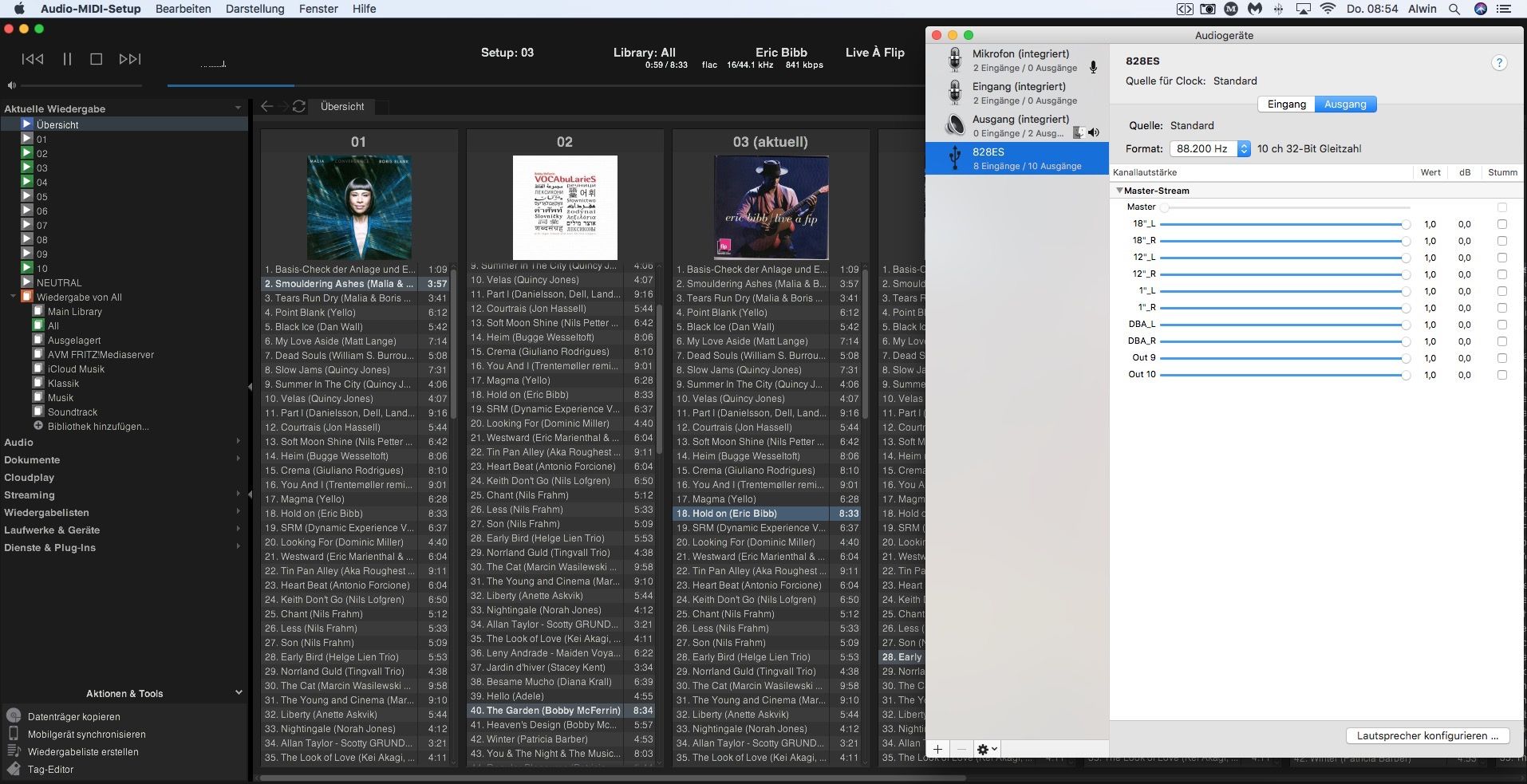Open the gear actions dropdown in Audiogeräte
1527x784 pixels.
[x=987, y=749]
